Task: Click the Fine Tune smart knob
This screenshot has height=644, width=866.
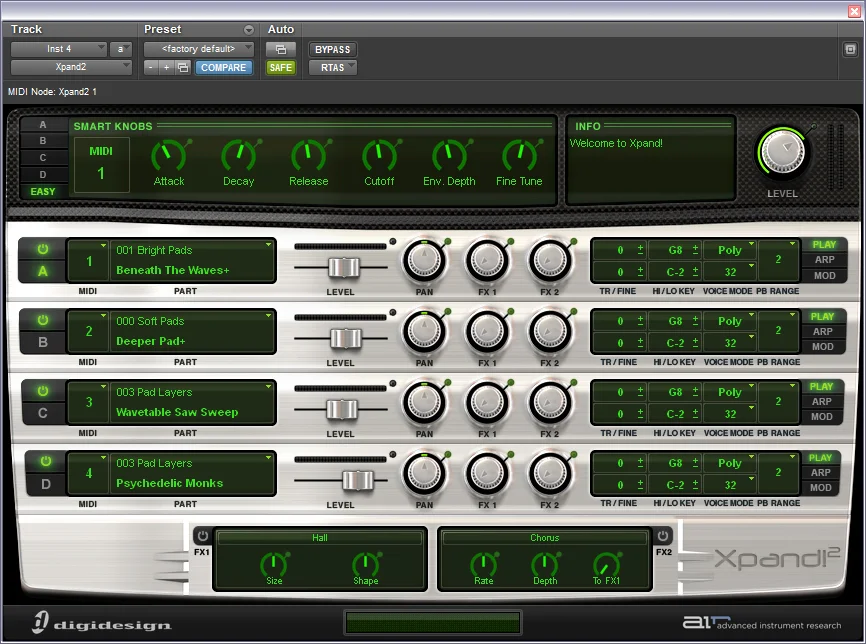Action: click(x=519, y=157)
